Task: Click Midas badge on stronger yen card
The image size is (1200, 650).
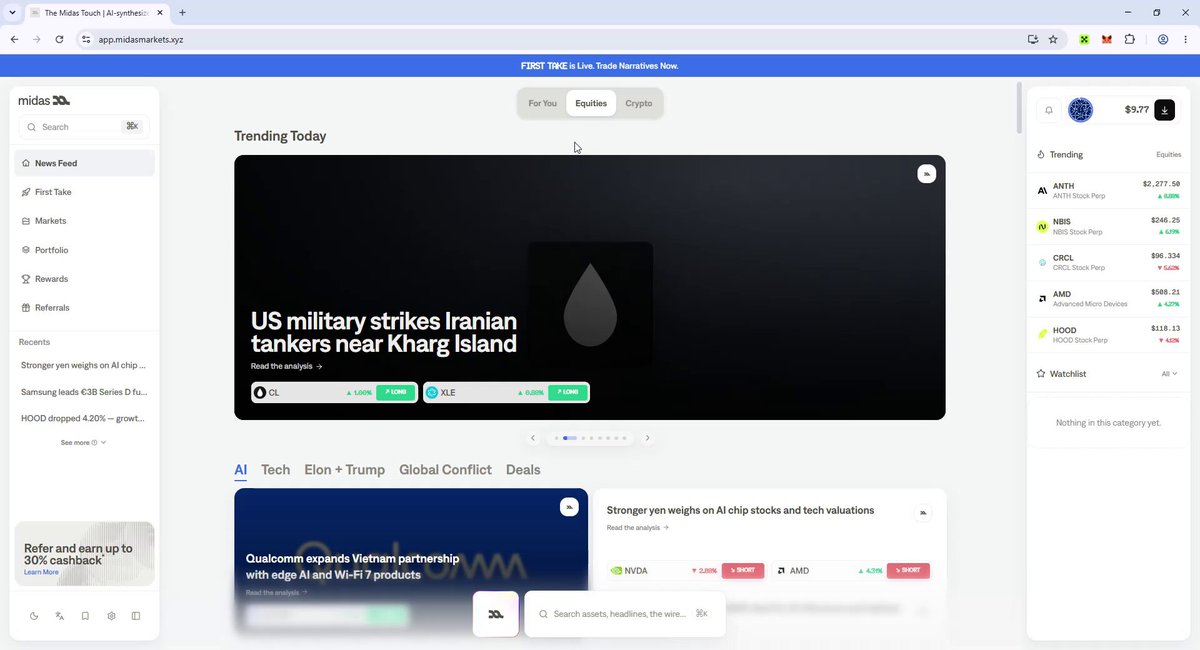Action: (923, 513)
